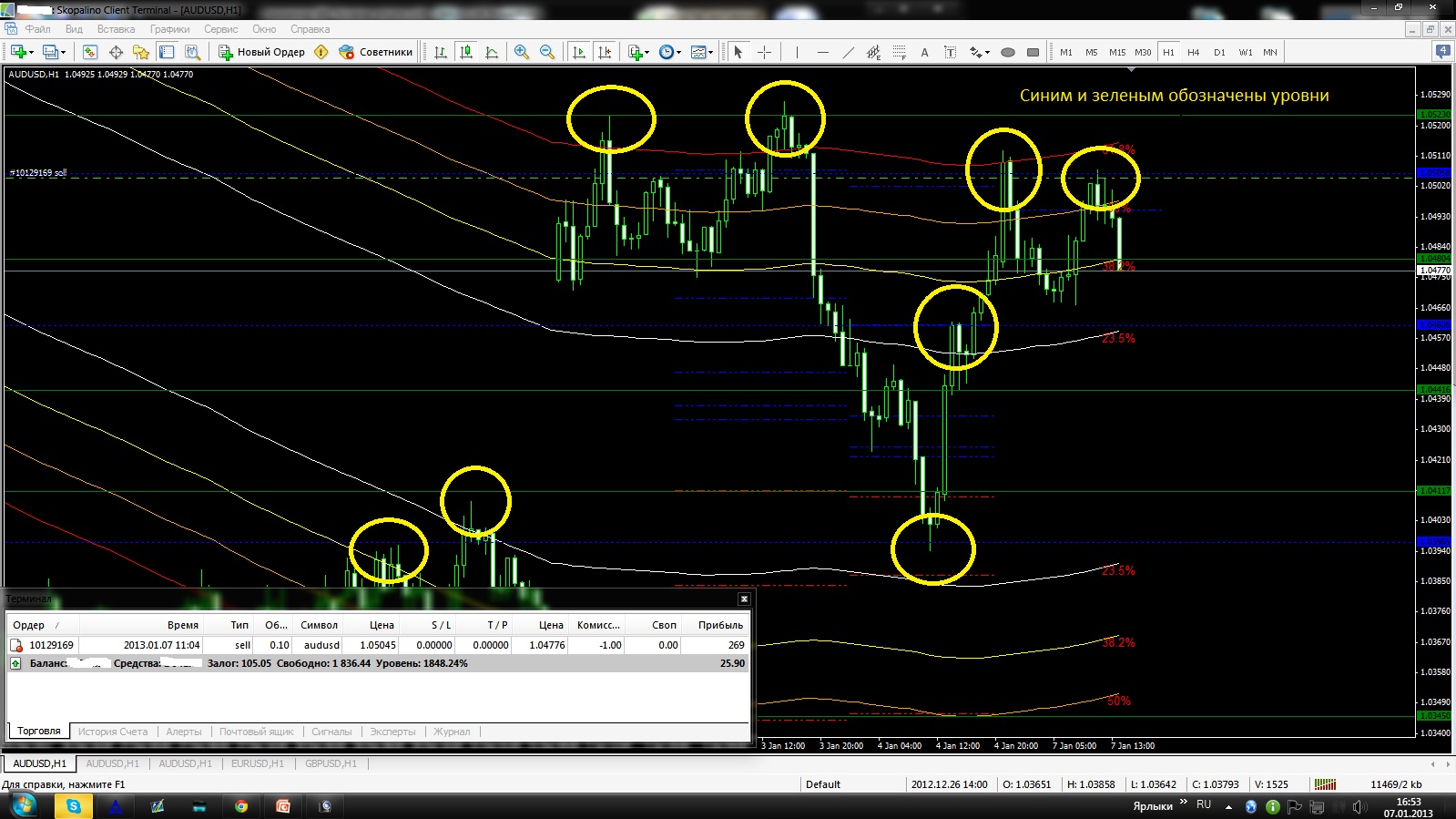1456x819 pixels.
Task: Select order 10129169 row
Action: tap(378, 645)
